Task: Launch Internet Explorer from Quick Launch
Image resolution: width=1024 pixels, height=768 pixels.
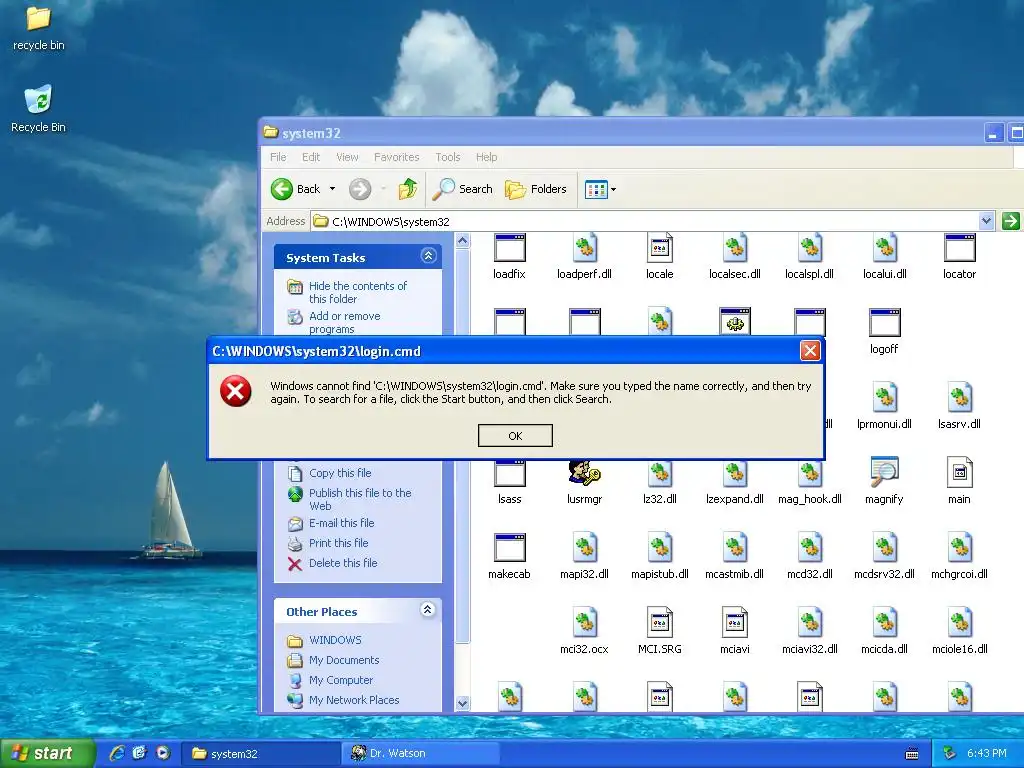Action: coord(118,753)
